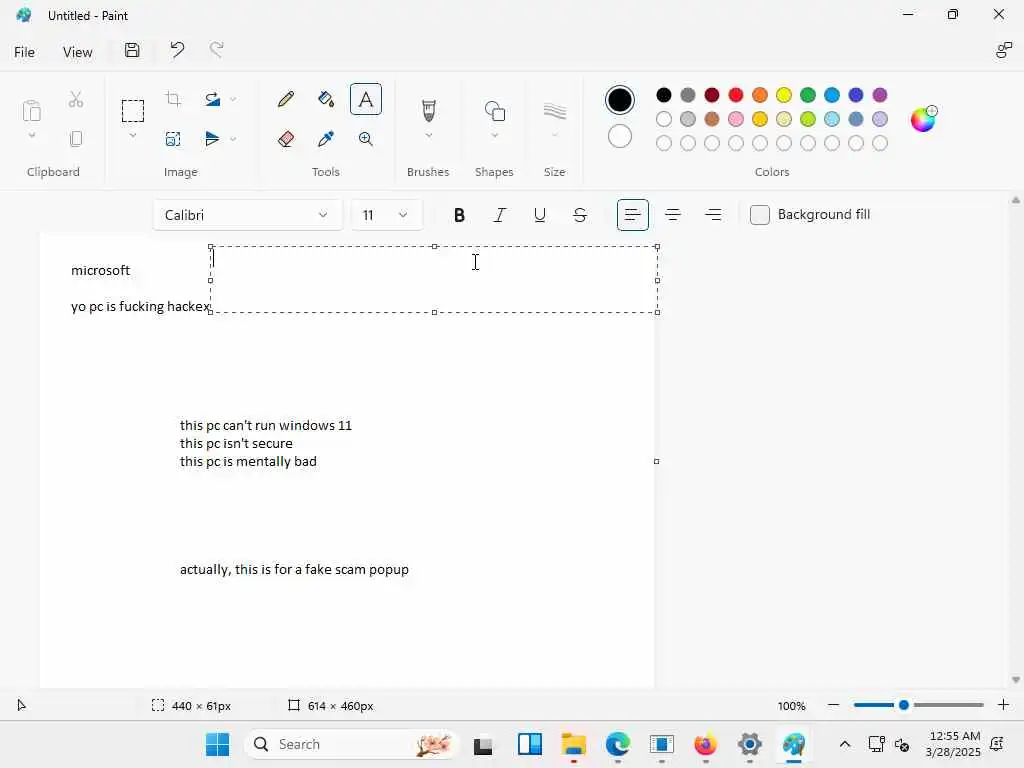Set text alignment to left
1024x768 pixels.
[633, 215]
